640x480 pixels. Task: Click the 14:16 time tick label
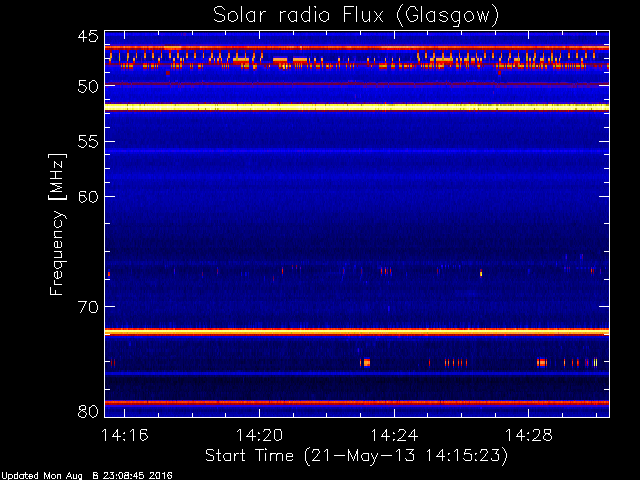point(125,435)
